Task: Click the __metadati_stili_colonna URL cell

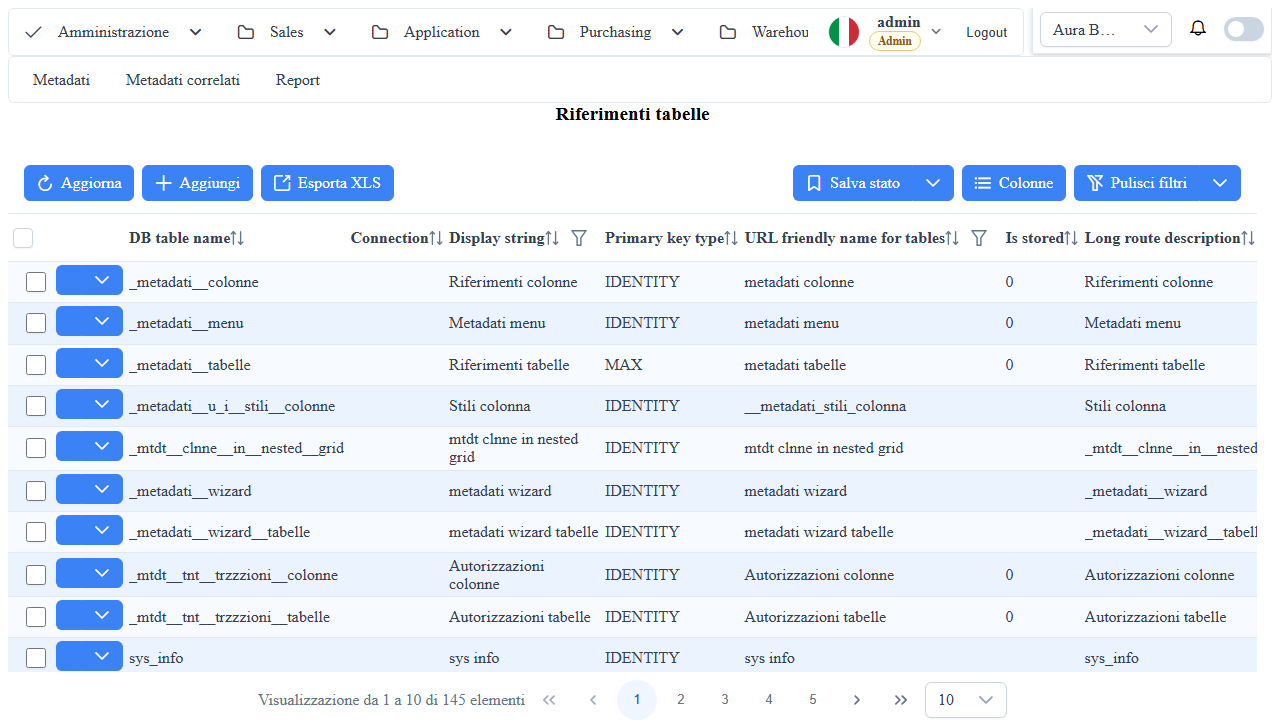Action: [x=825, y=406]
